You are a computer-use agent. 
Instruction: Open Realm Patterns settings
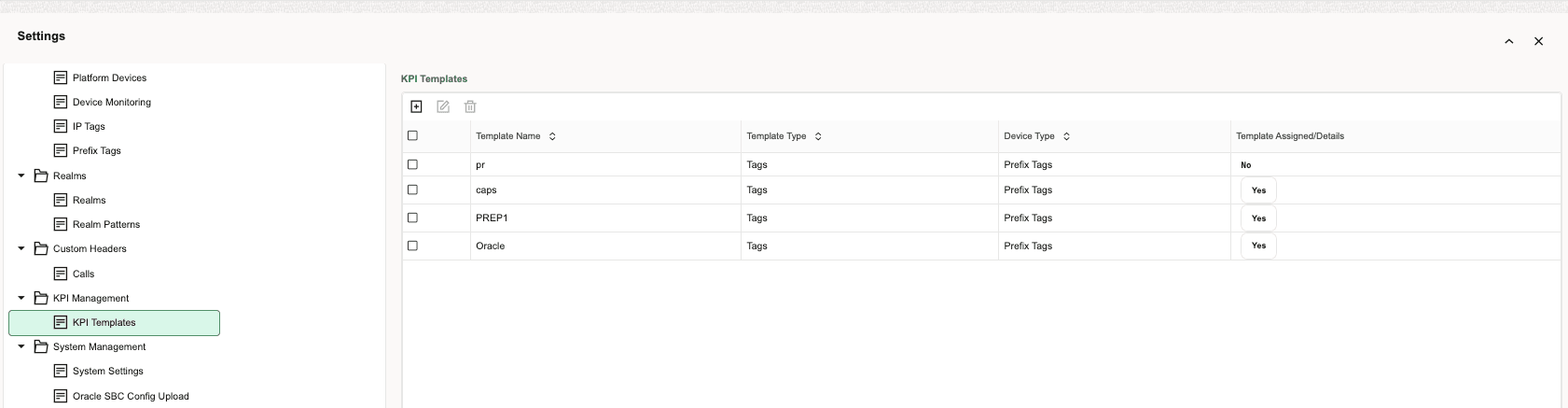(x=106, y=224)
